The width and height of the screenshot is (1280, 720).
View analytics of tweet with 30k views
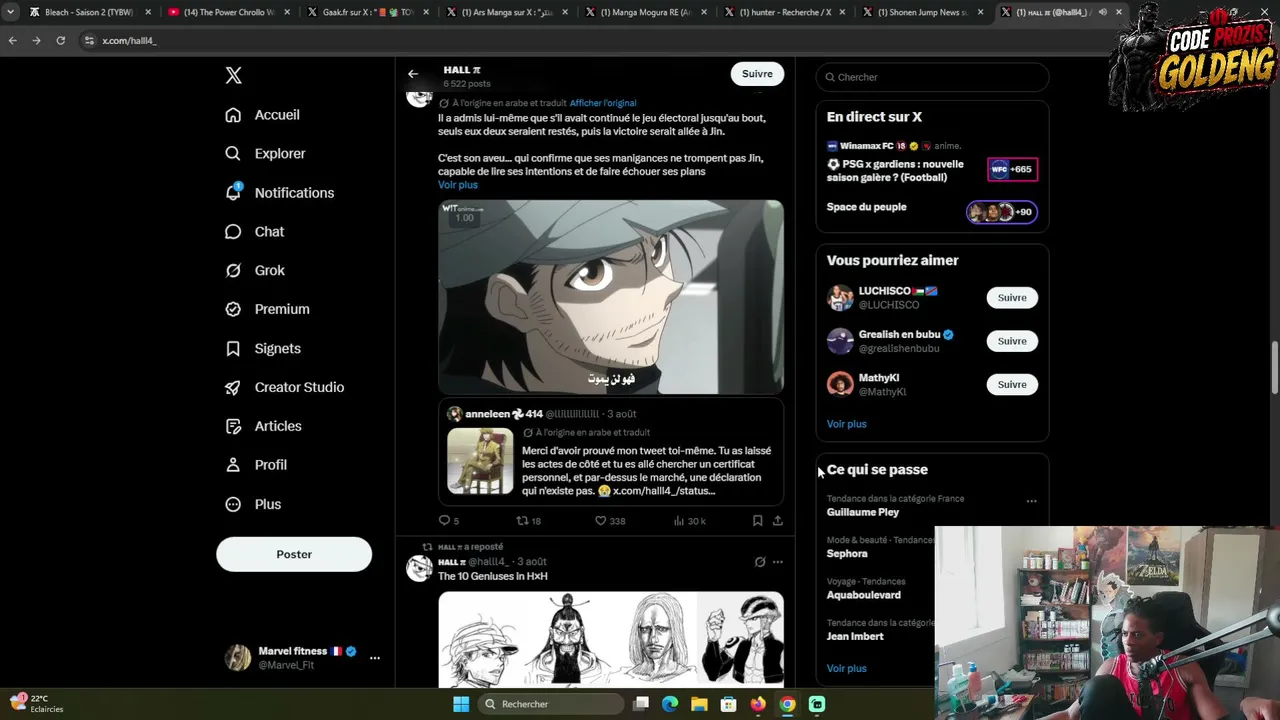pos(690,521)
